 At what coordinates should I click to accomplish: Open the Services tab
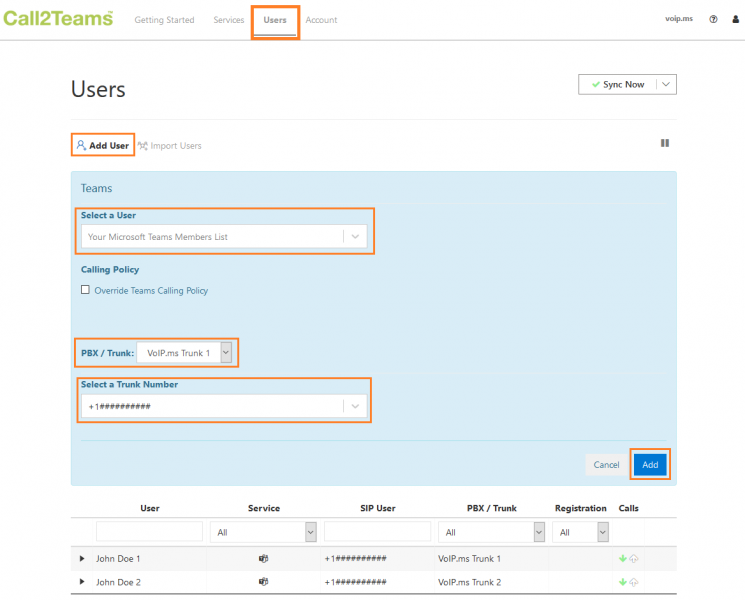[x=229, y=20]
